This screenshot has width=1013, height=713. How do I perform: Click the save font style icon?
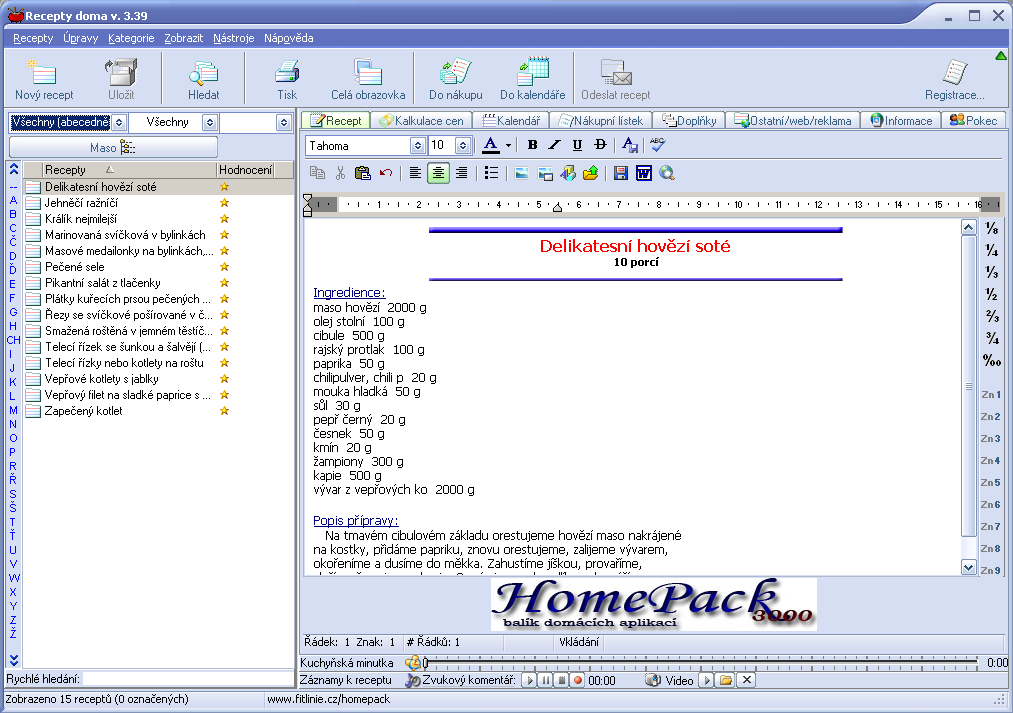click(x=630, y=145)
